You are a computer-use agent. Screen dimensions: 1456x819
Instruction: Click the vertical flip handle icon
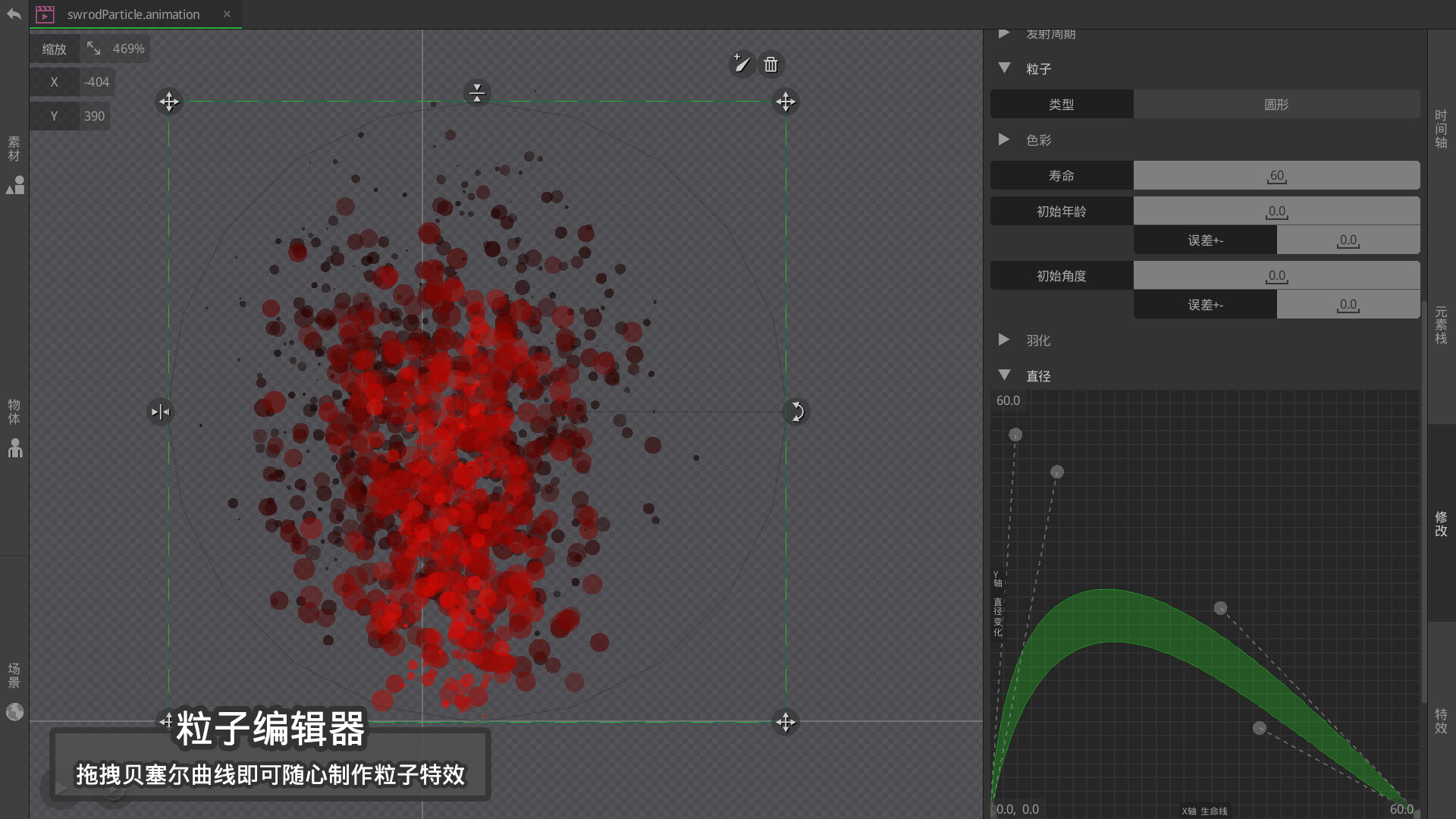(x=477, y=93)
